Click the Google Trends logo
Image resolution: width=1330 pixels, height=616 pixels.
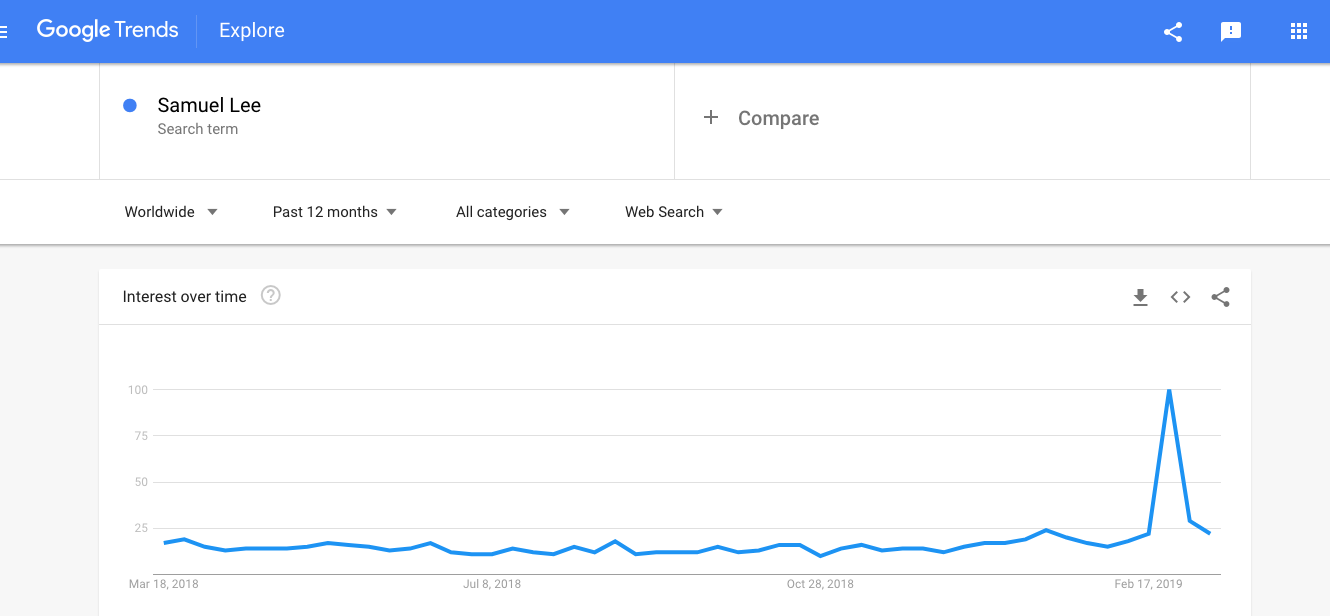[108, 30]
